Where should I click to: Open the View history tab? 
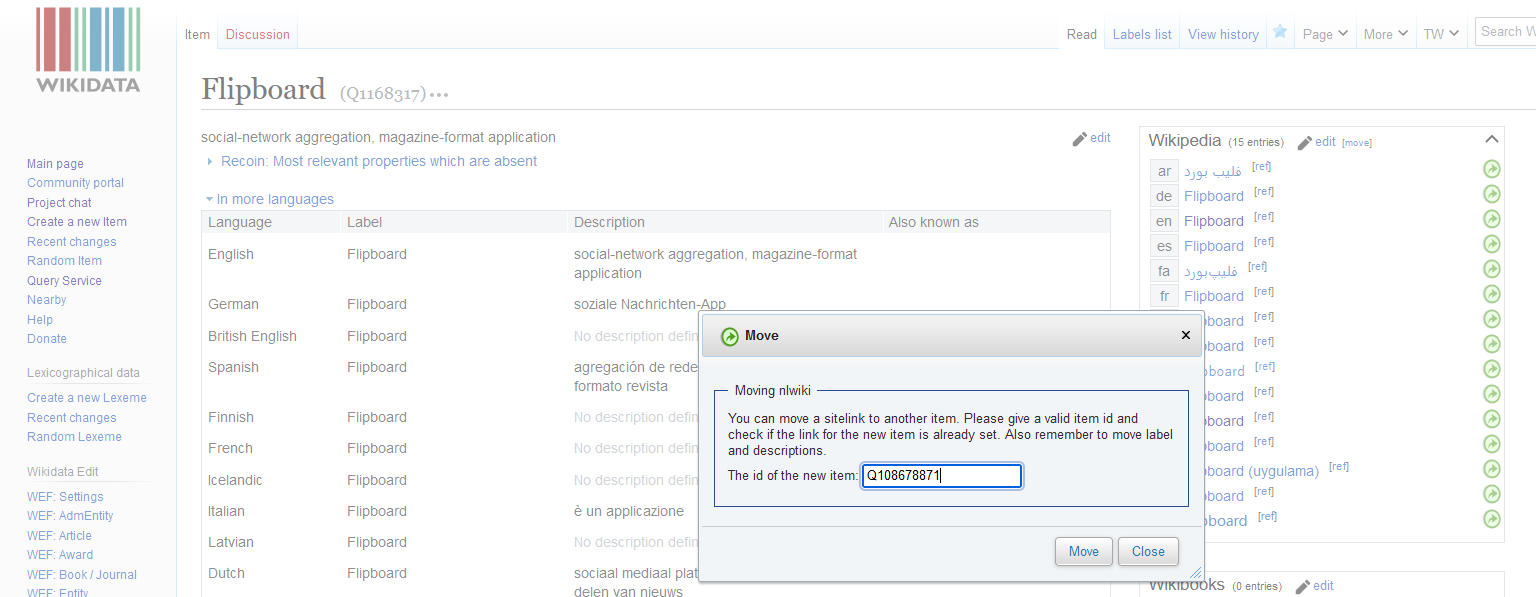pyautogui.click(x=1223, y=34)
